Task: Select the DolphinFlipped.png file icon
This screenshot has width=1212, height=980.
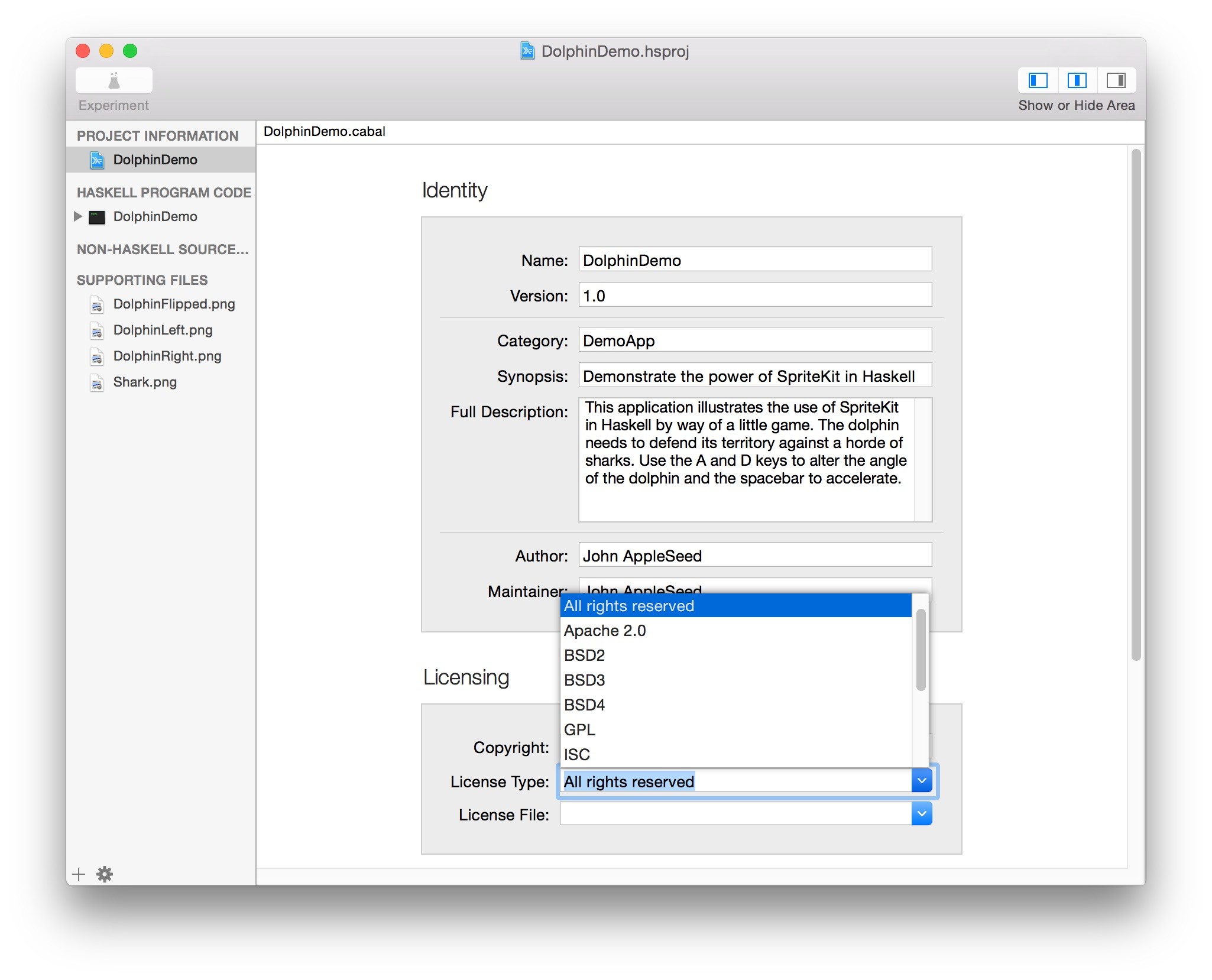Action: tap(97, 305)
